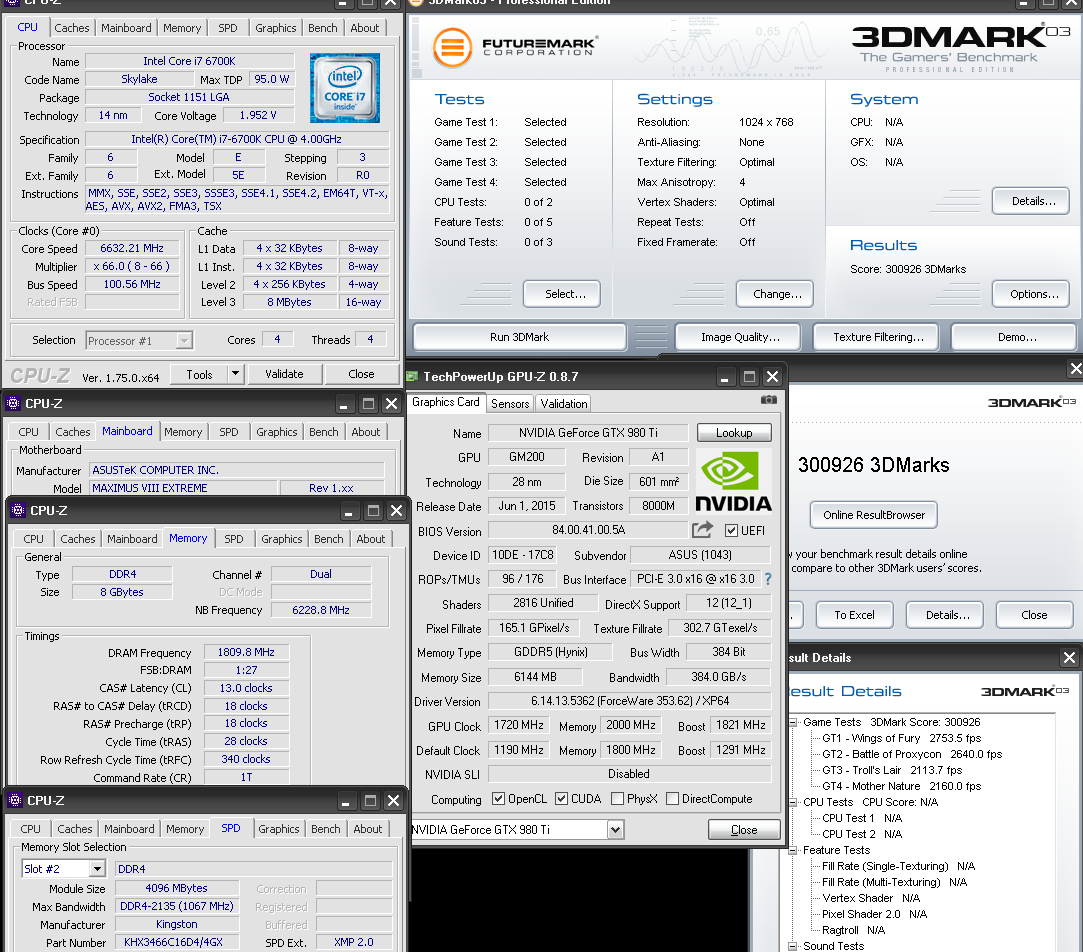Open the Bench tab in the top CPU-Z window
Viewport: 1083px width, 952px height.
323,28
